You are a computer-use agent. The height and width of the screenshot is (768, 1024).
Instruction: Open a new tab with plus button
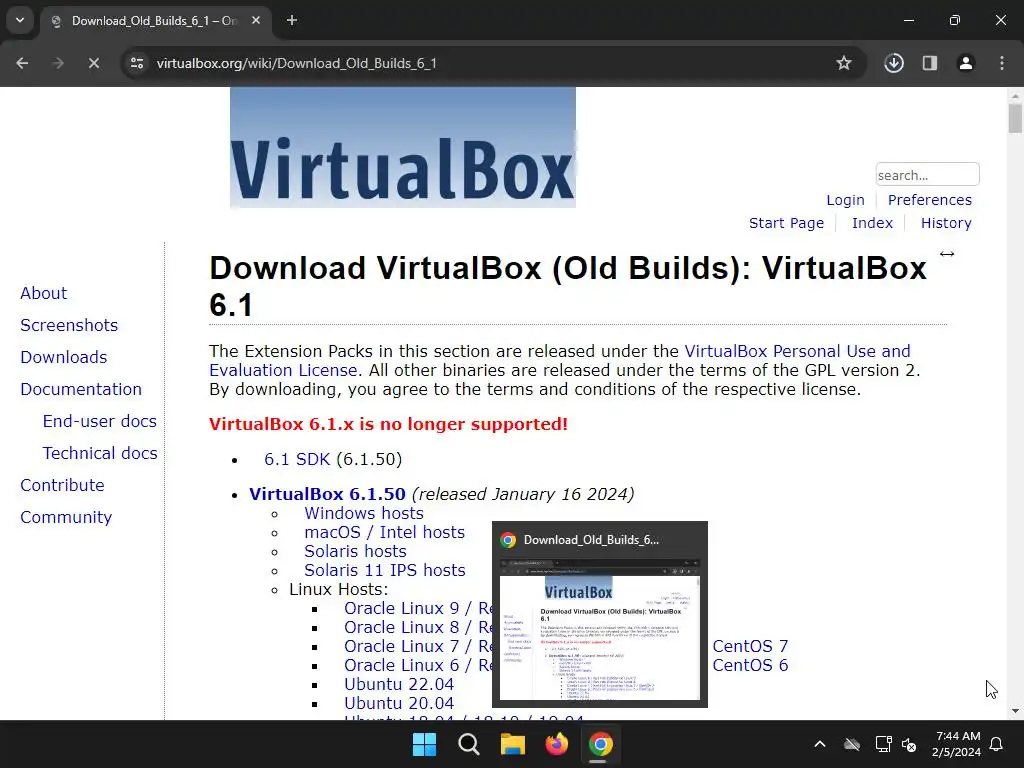[x=292, y=20]
